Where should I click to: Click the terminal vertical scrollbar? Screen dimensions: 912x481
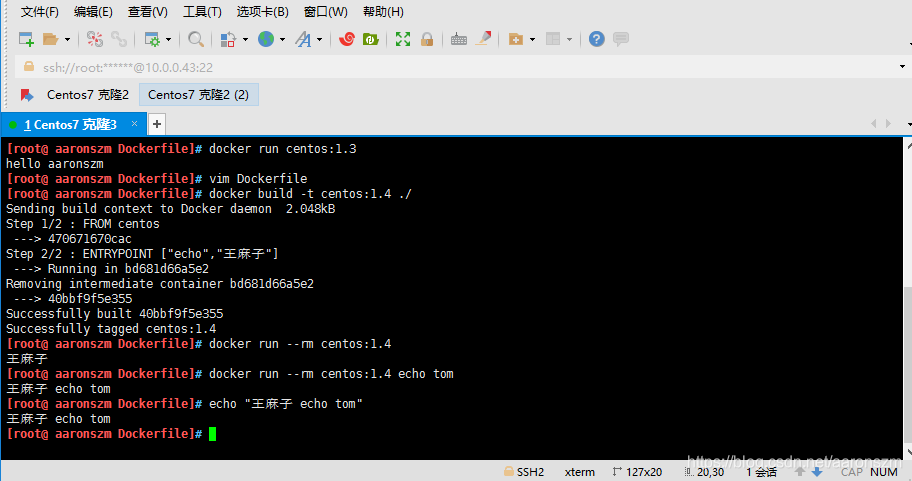click(x=908, y=365)
